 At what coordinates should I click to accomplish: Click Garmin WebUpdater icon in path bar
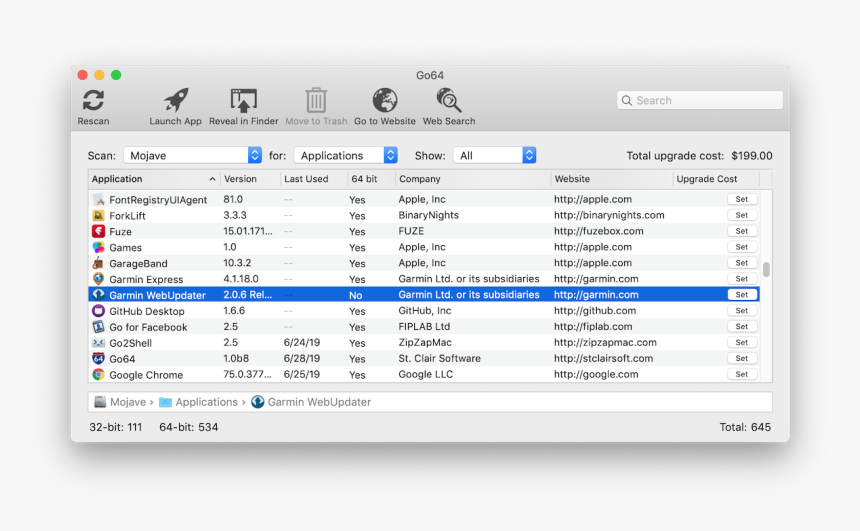coord(257,402)
